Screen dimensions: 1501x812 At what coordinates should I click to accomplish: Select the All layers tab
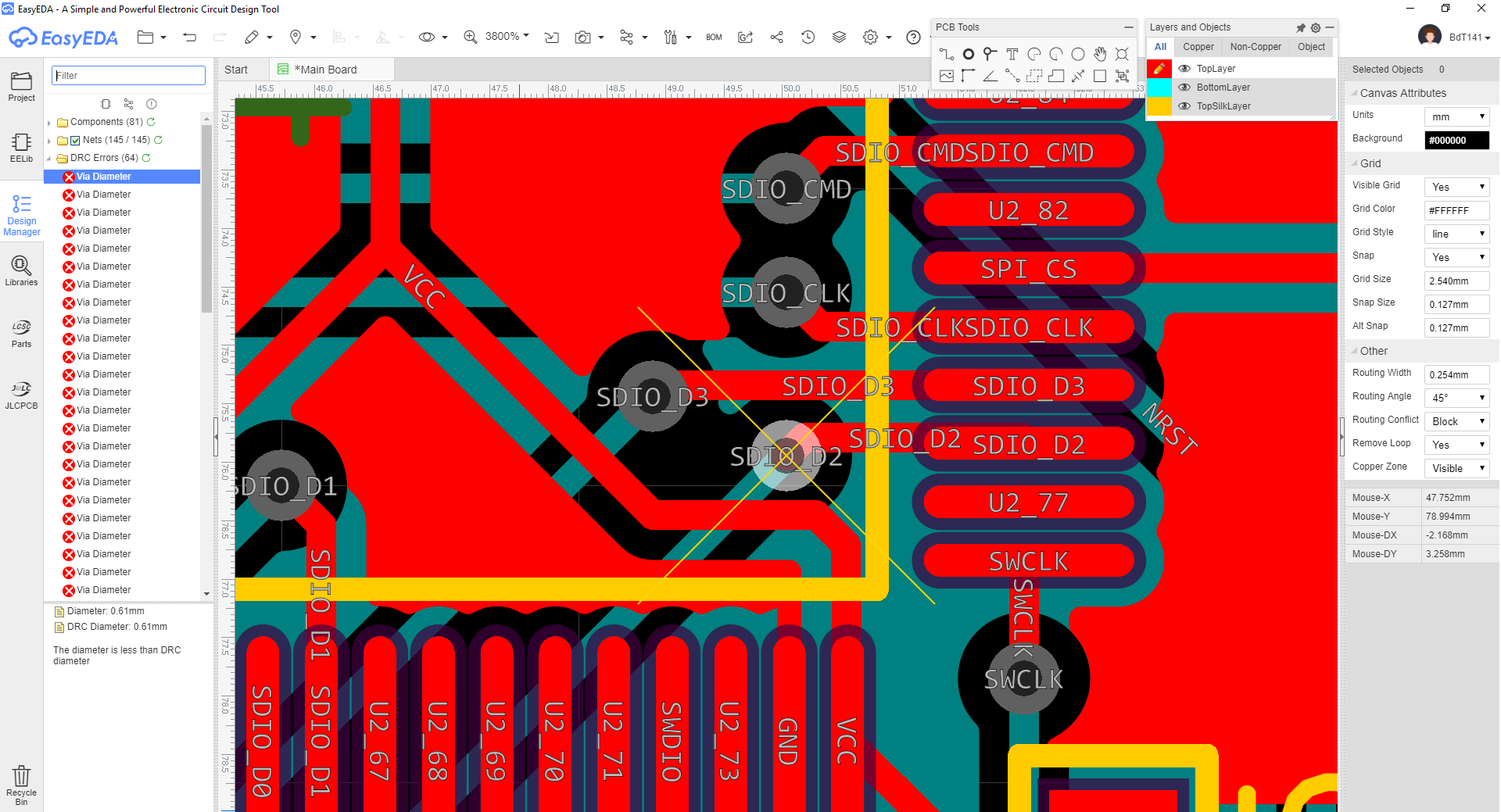(1160, 47)
